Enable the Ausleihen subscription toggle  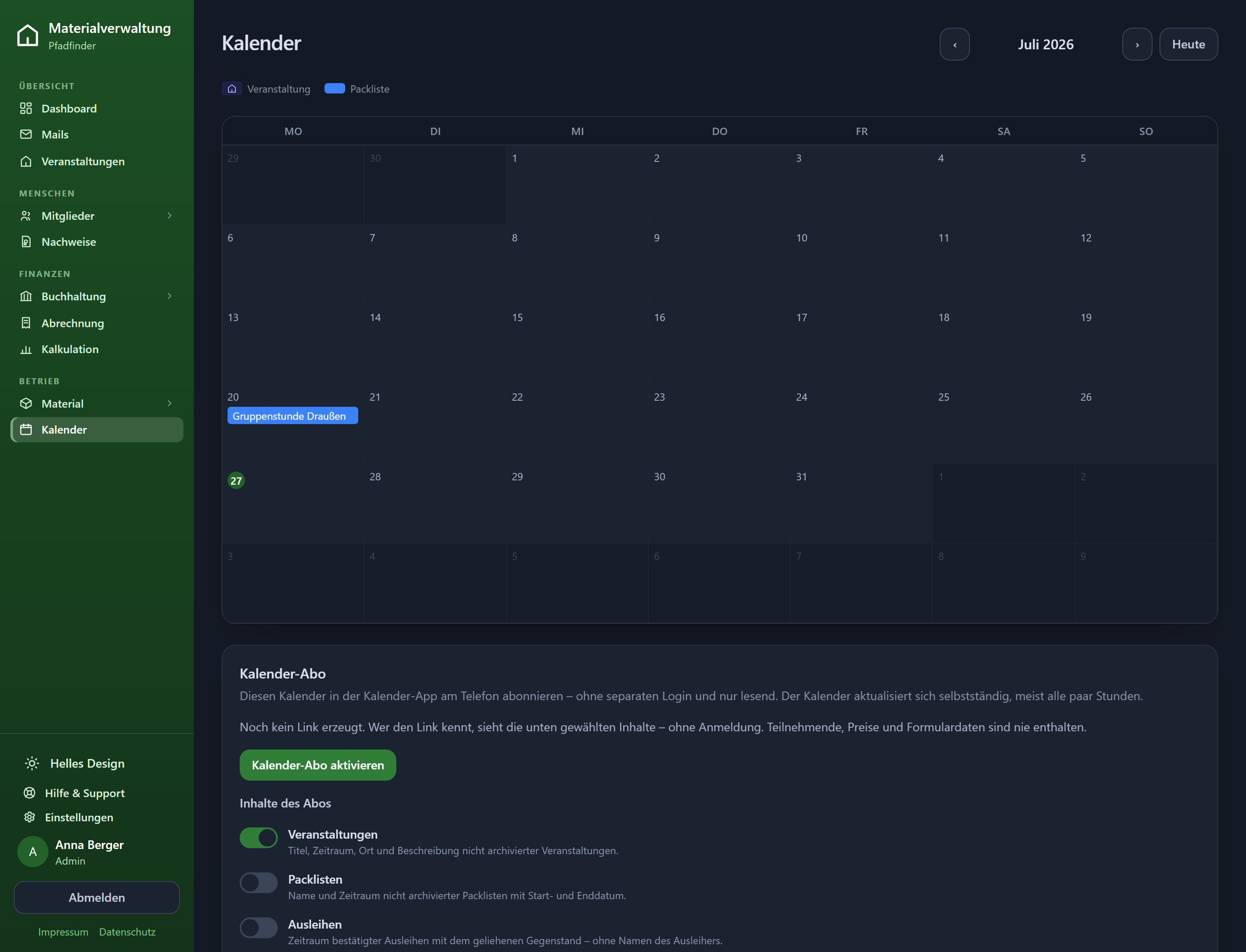(258, 928)
